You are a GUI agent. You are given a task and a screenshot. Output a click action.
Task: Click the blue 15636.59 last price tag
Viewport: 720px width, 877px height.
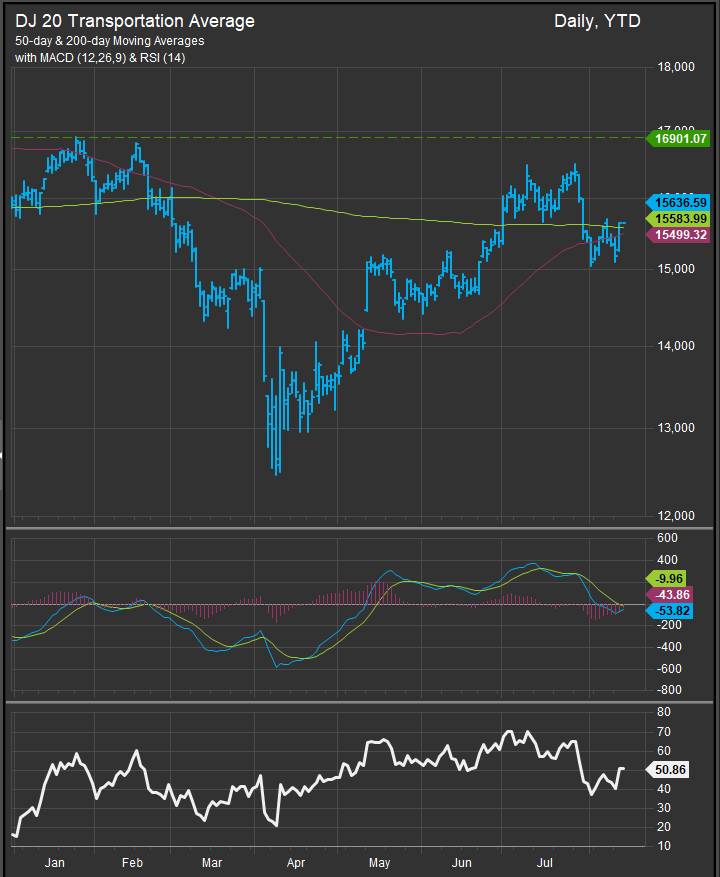coord(681,201)
